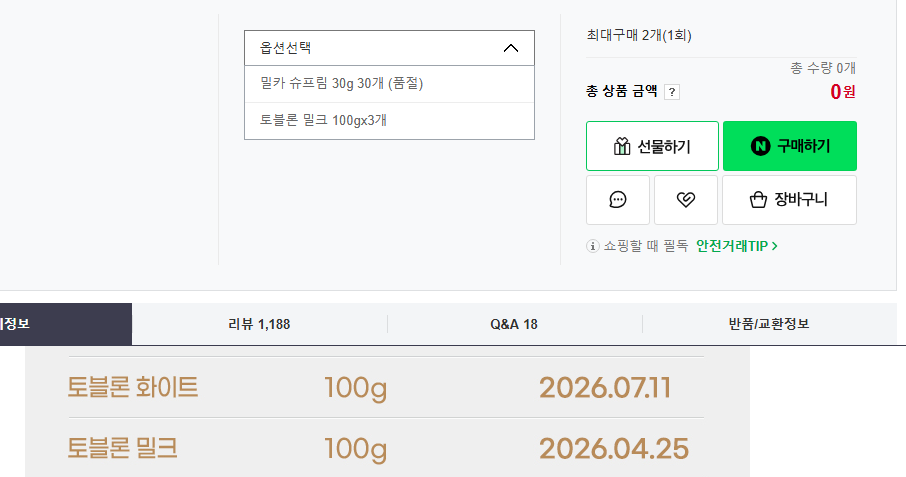Click the question mark beside 총 상품 금액
Viewport: 906px width, 477px height.
tap(672, 92)
